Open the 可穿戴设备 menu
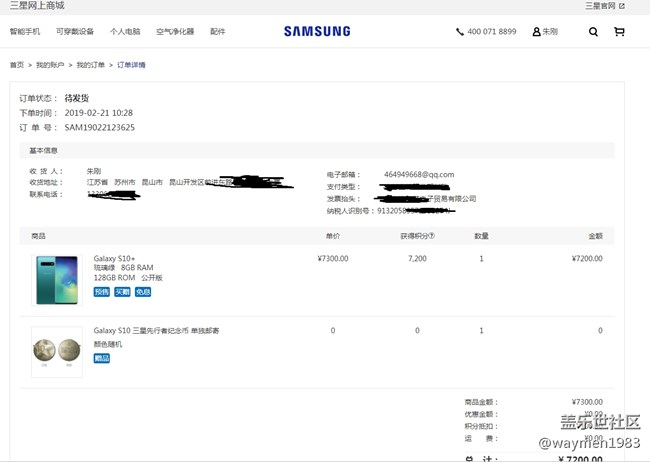Viewport: 650px width, 462px height. click(75, 32)
